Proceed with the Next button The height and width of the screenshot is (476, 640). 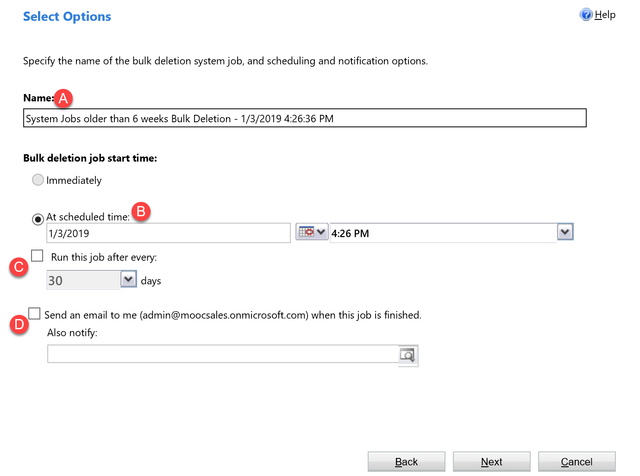click(x=491, y=461)
